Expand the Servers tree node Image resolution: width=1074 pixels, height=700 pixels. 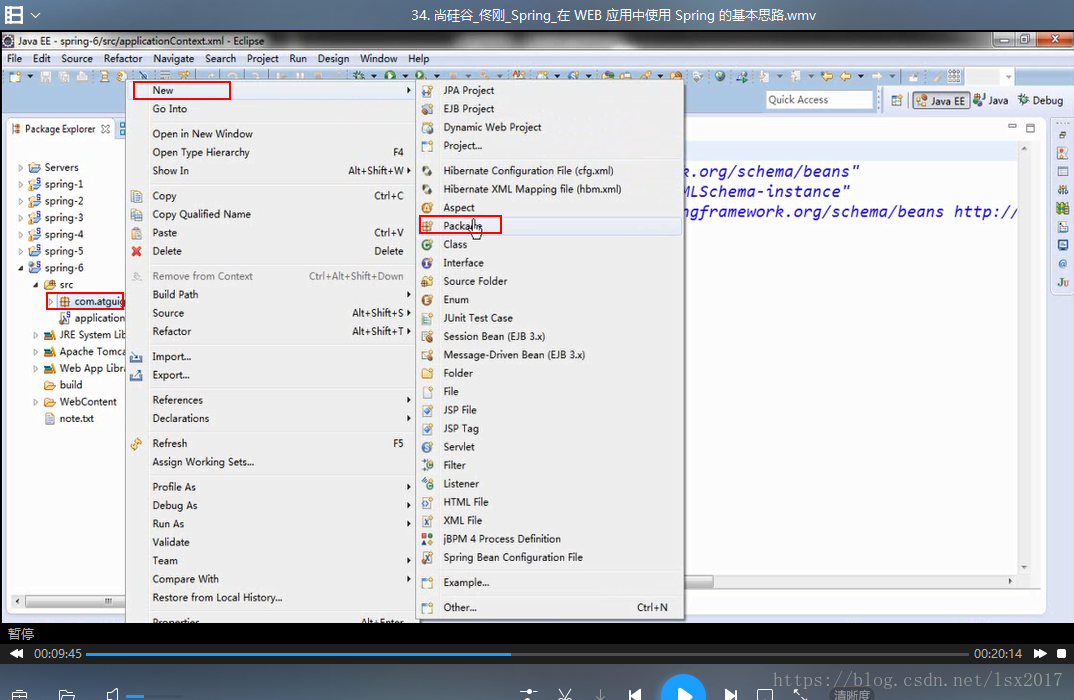[21, 168]
